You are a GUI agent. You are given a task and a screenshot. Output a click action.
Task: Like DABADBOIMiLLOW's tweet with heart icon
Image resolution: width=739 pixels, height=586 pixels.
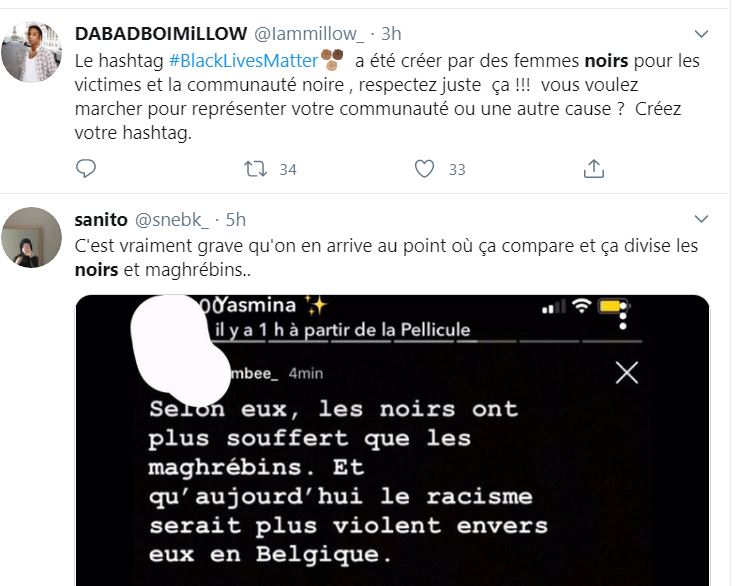click(x=424, y=169)
